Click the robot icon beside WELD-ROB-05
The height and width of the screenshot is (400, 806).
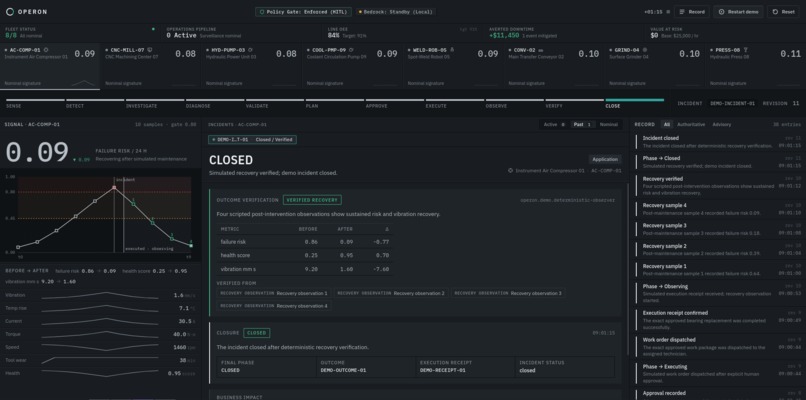coord(452,50)
